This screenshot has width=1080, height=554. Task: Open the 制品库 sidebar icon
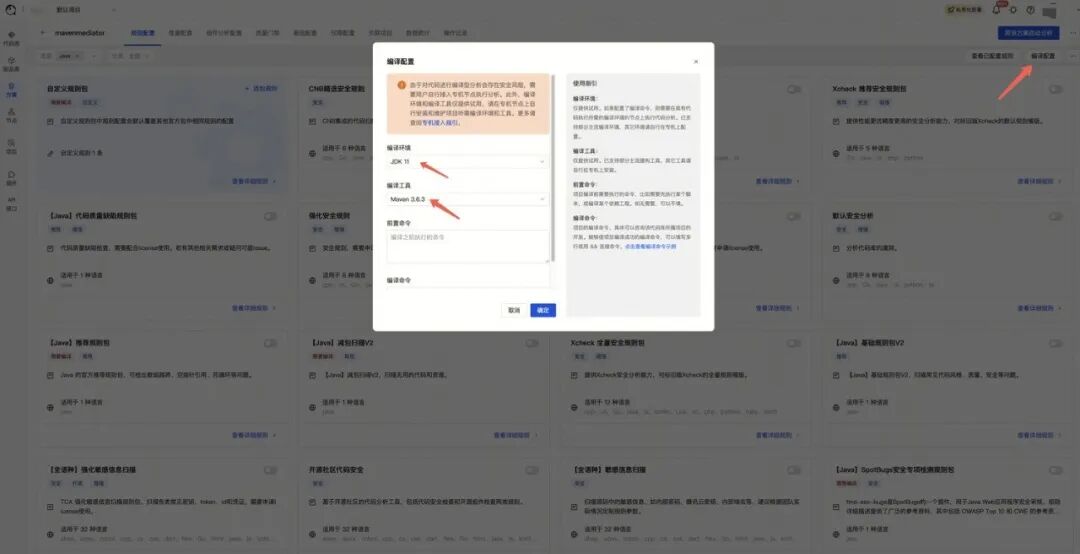[11, 64]
